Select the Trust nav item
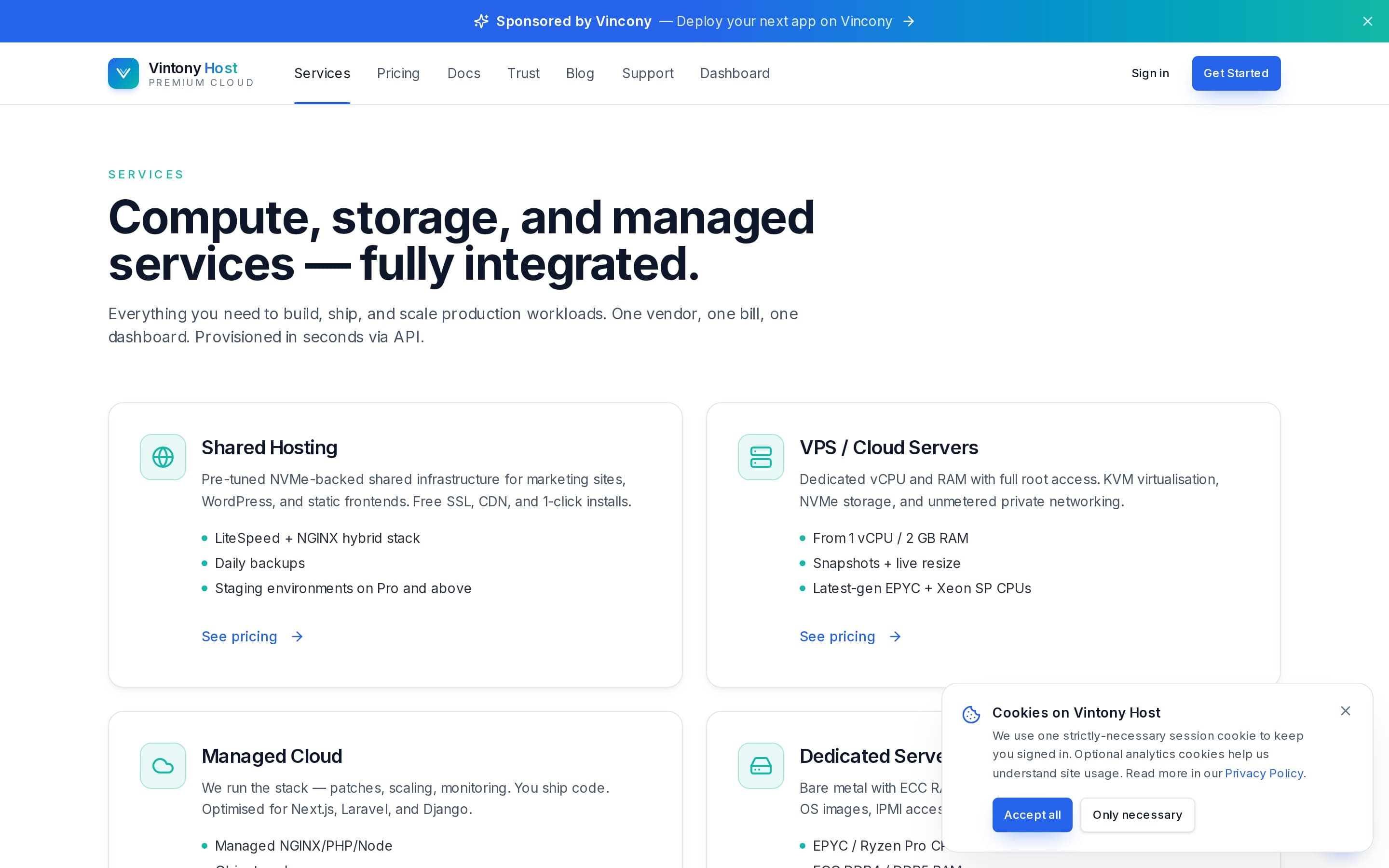The image size is (1389, 868). pyautogui.click(x=523, y=73)
